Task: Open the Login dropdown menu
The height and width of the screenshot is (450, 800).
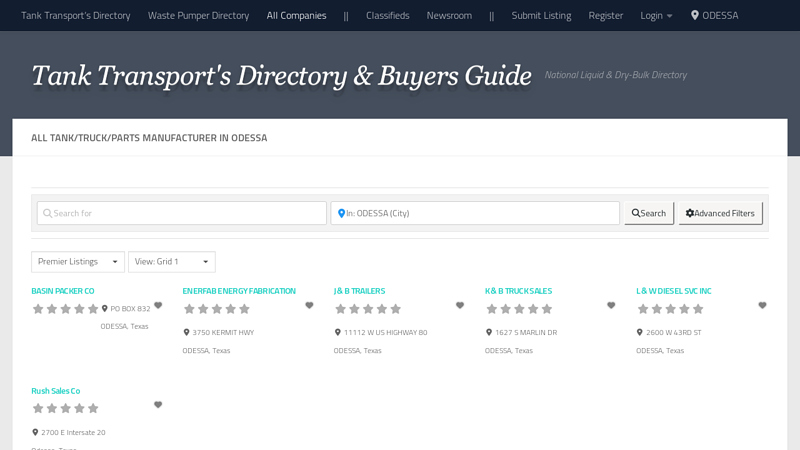Action: [656, 16]
